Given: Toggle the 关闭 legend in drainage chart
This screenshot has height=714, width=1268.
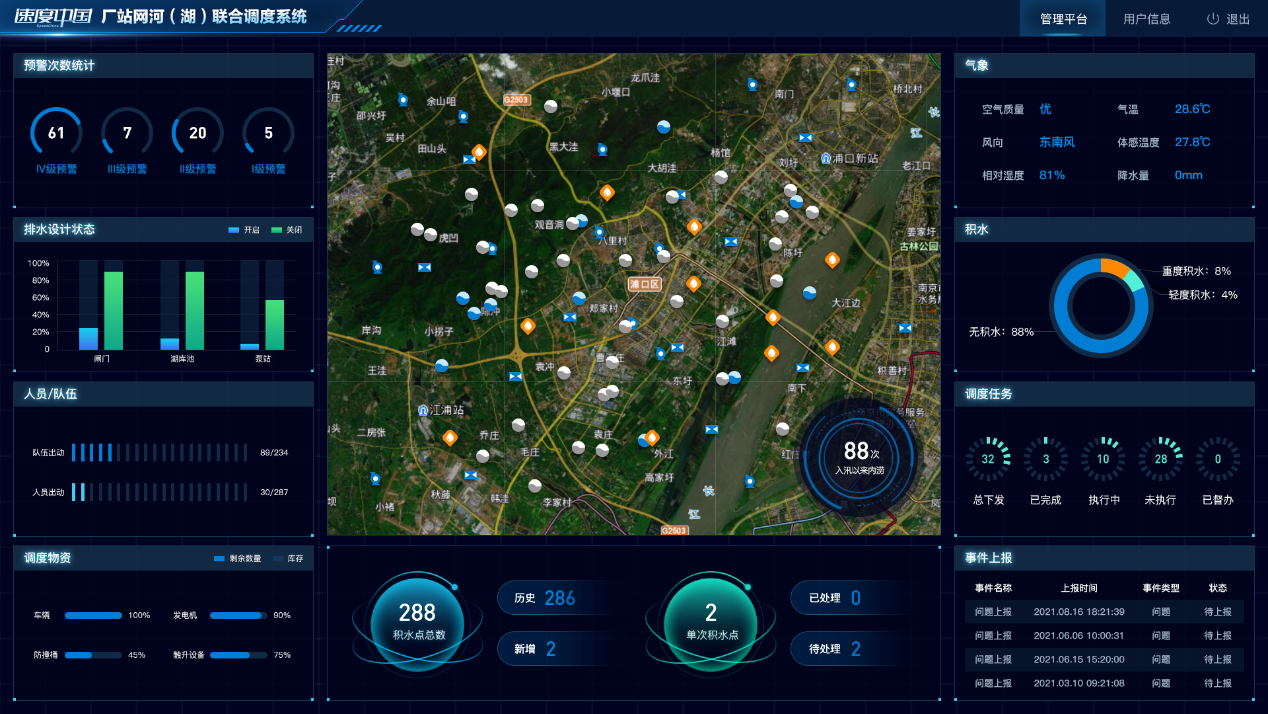Looking at the screenshot, I should [x=286, y=230].
